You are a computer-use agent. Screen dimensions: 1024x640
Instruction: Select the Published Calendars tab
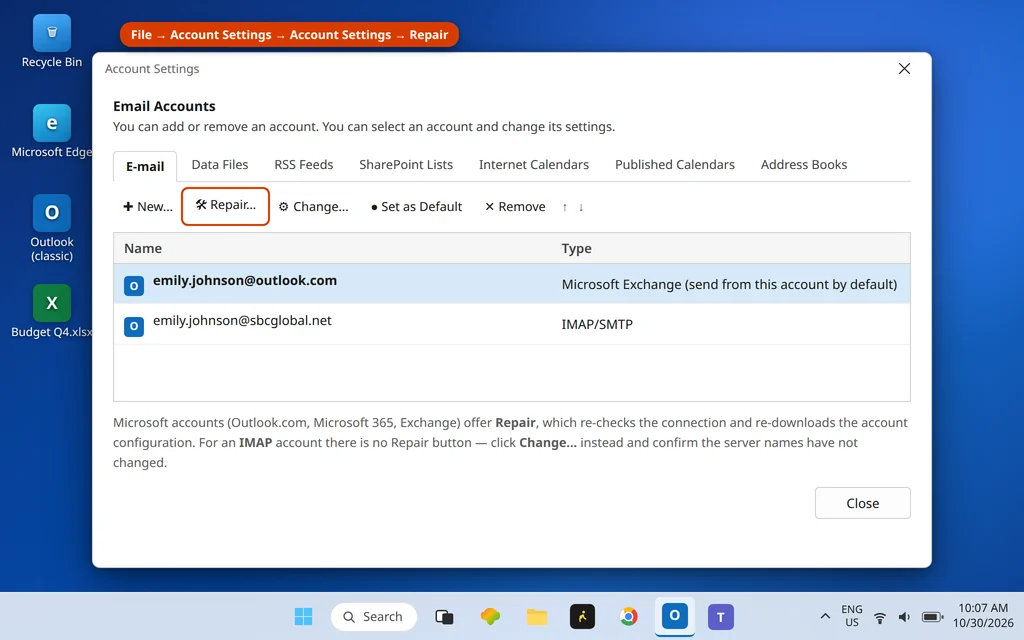[675, 165]
